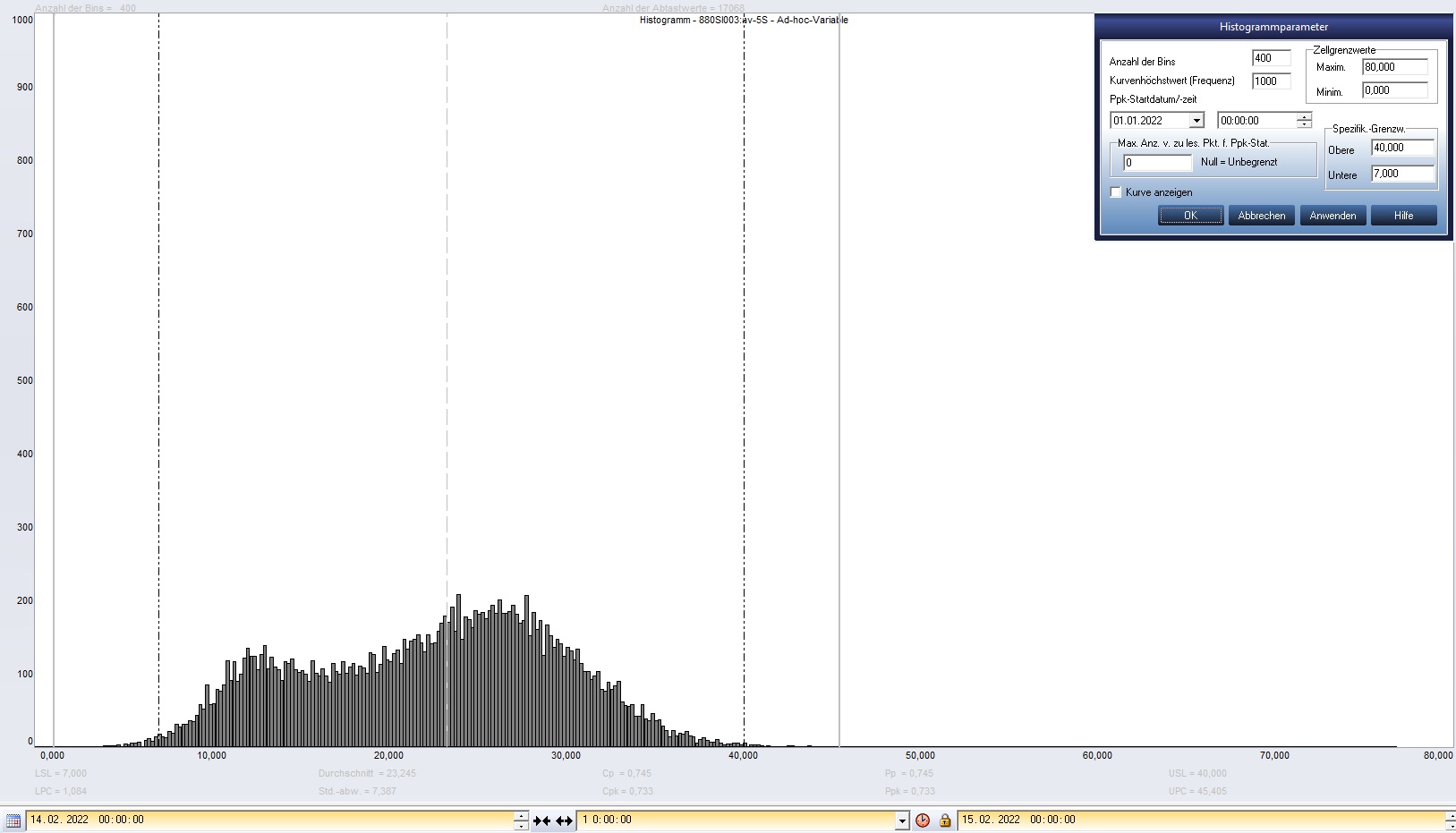
Task: Click the 15.02.2022 end date field
Action: 1201,820
